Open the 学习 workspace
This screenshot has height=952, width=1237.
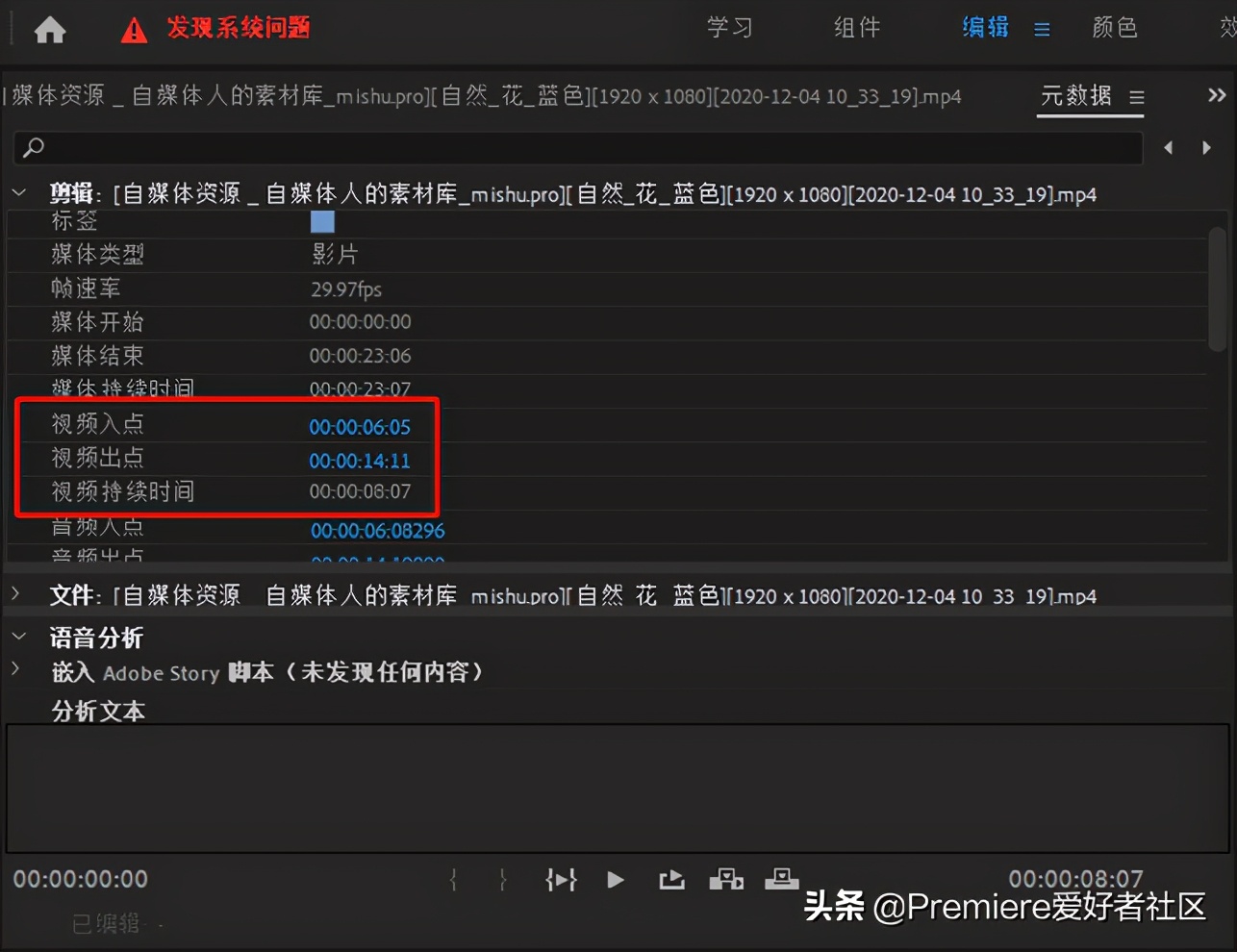pyautogui.click(x=729, y=29)
